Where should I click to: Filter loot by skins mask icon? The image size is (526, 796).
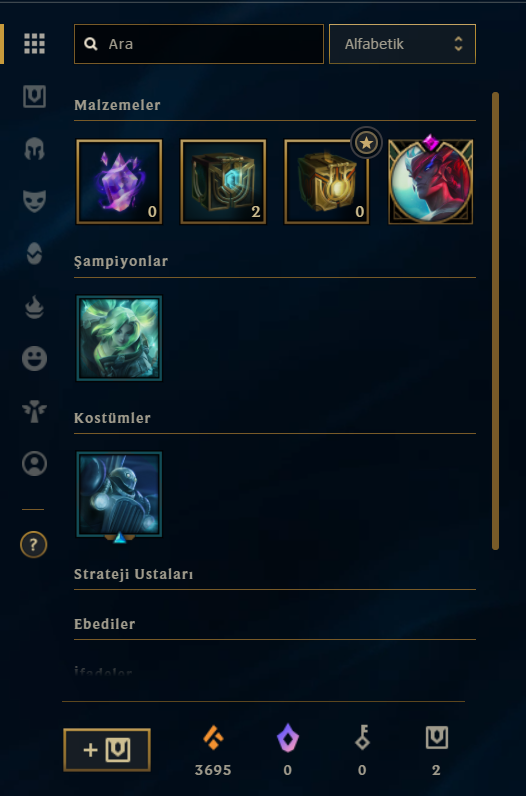(35, 201)
